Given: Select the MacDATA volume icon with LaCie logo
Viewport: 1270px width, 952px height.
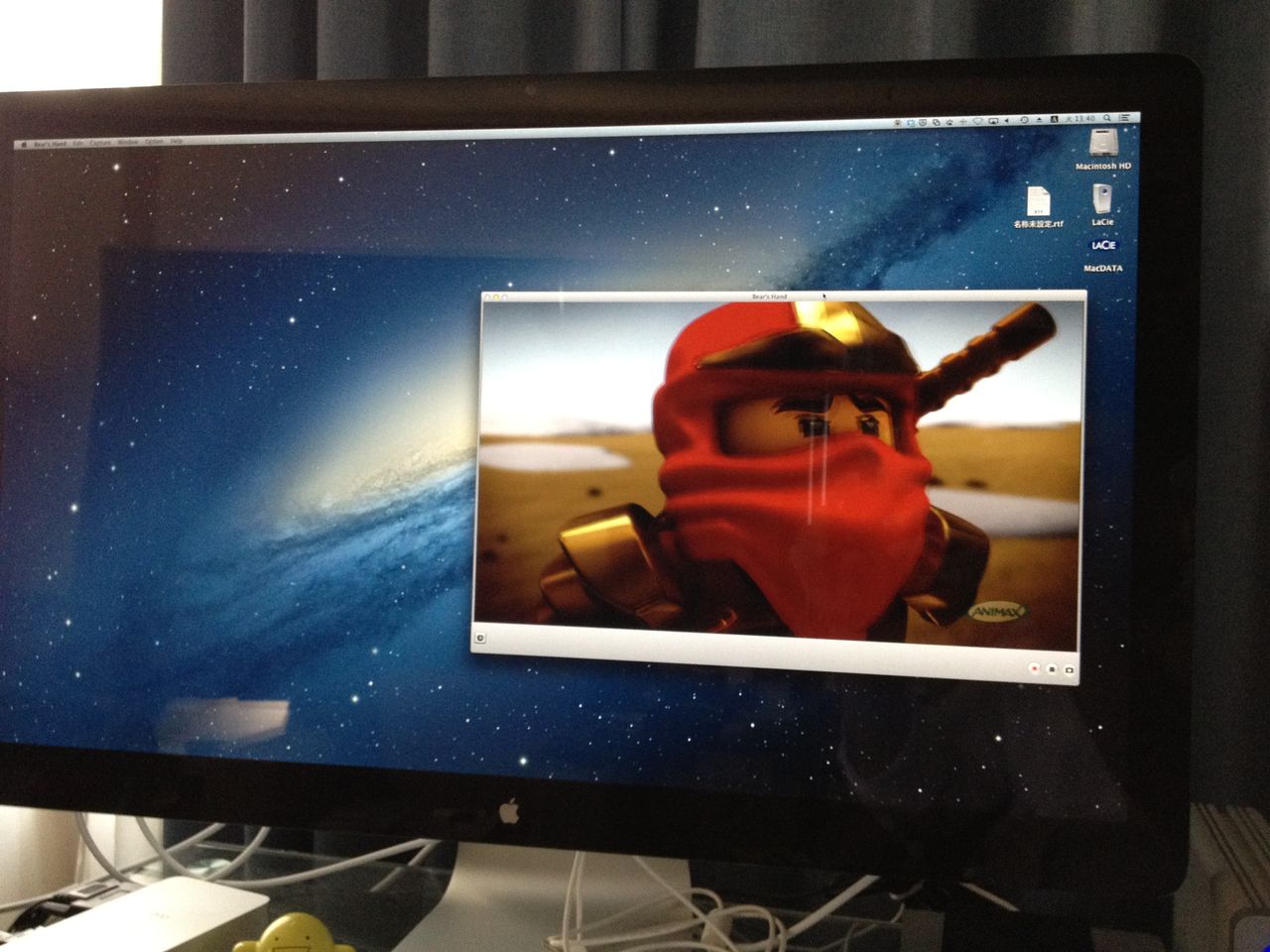Looking at the screenshot, I should click(1103, 245).
